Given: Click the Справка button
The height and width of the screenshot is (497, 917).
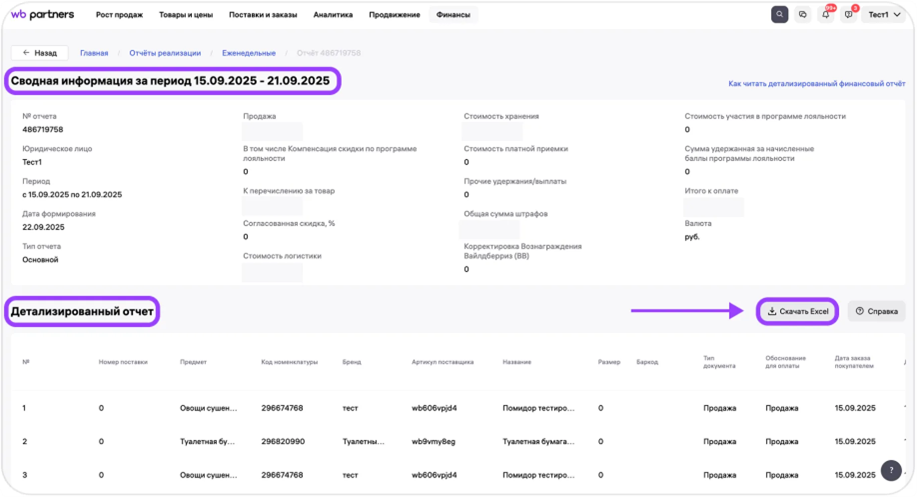Looking at the screenshot, I should [x=876, y=311].
